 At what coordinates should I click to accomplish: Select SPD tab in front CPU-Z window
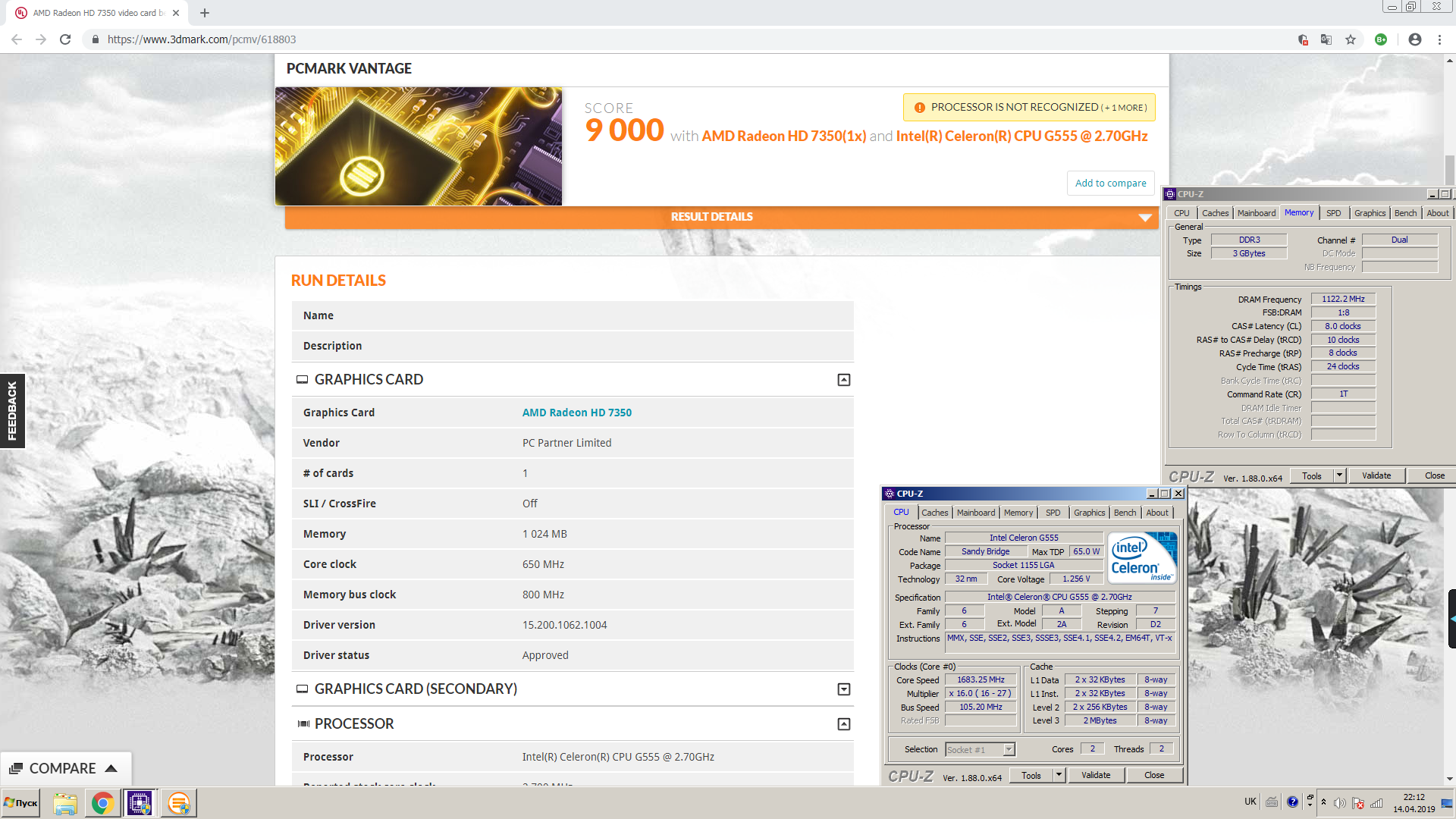point(1053,513)
